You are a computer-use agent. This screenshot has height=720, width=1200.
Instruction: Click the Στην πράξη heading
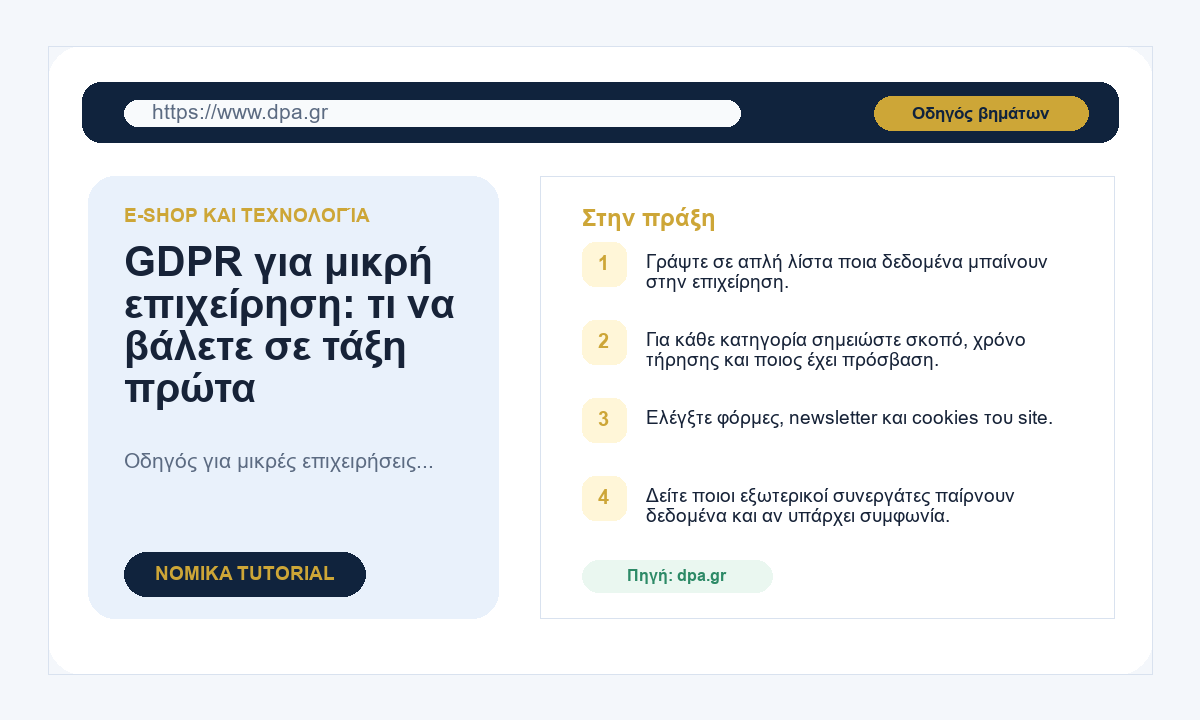tap(648, 218)
